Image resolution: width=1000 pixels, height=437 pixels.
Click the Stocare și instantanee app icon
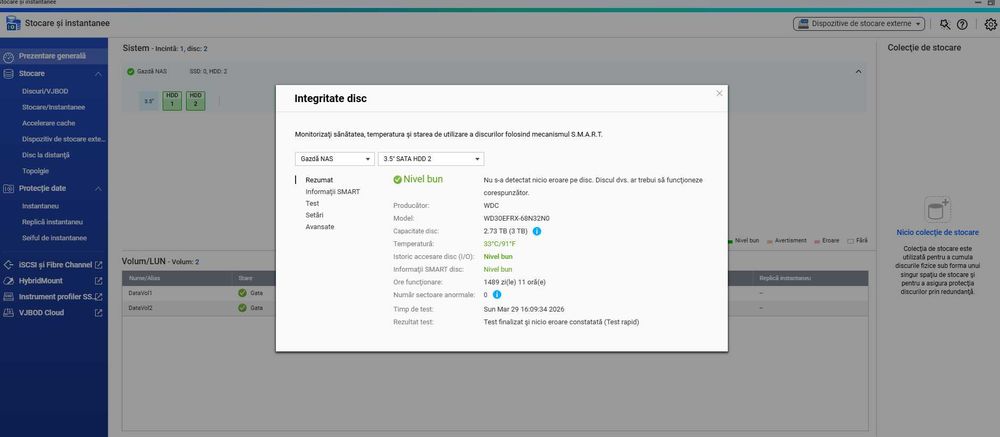pos(14,24)
